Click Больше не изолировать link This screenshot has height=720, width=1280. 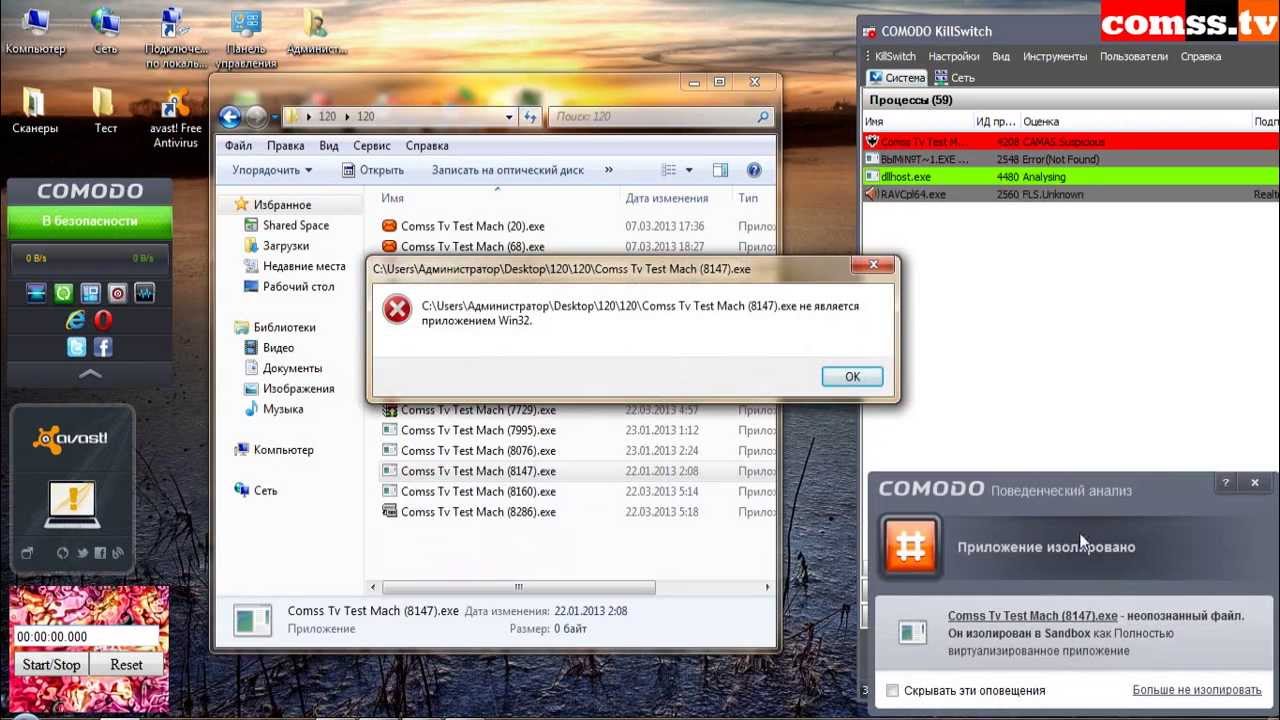pyautogui.click(x=1197, y=690)
